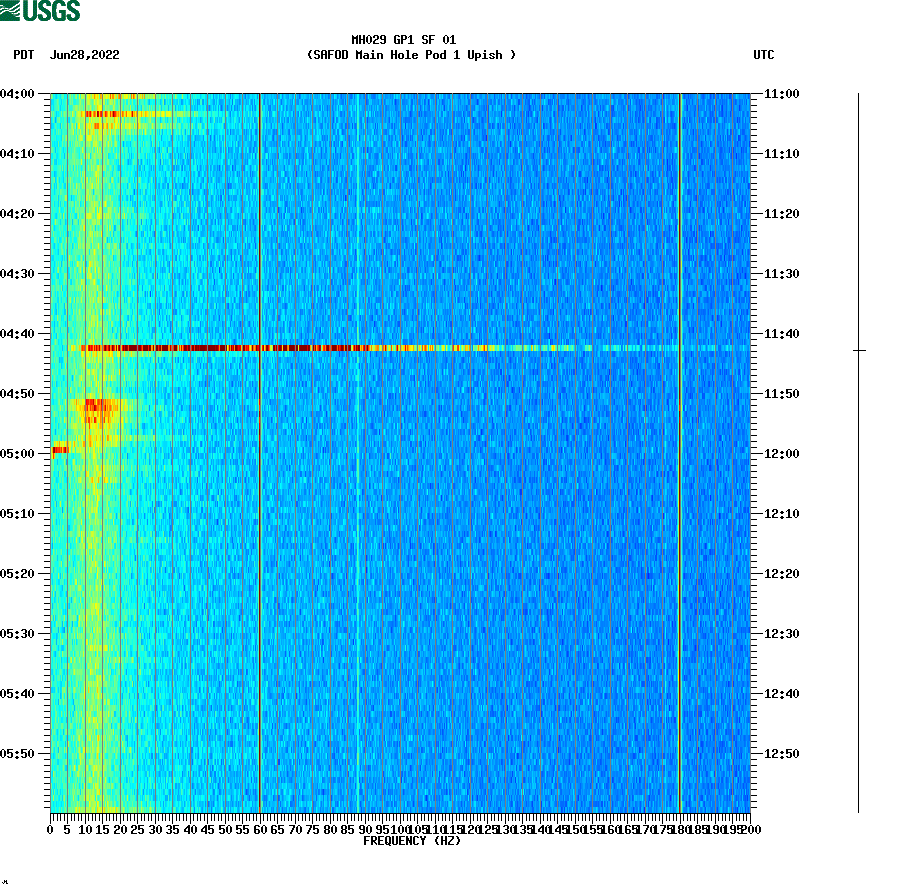Select the green wave emblem in the logo
Viewport: 902px width, 893px height.
click(12, 10)
